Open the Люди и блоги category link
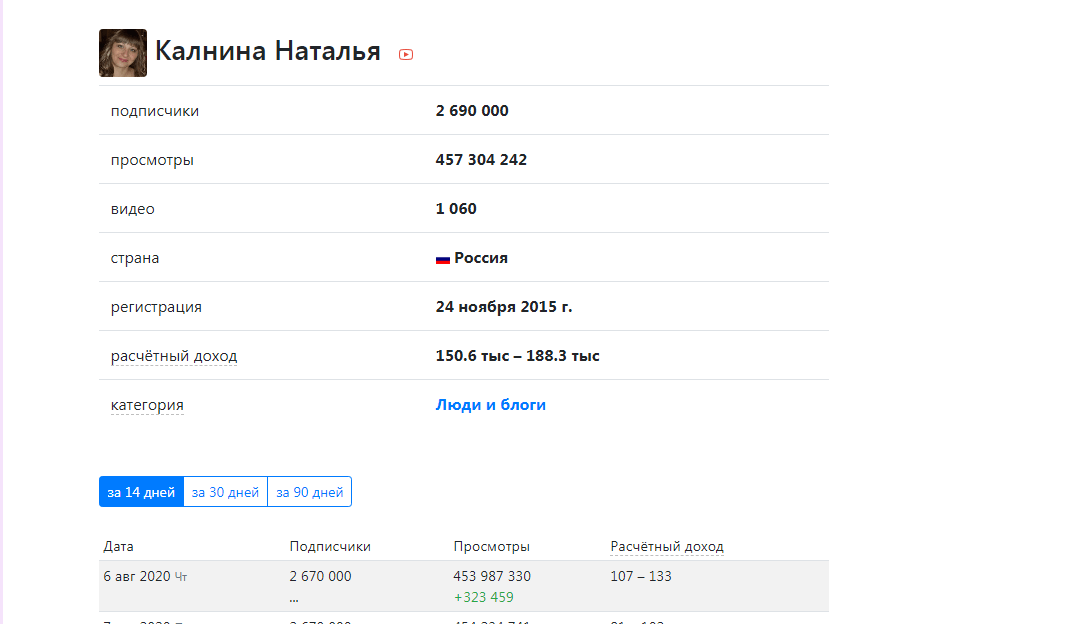This screenshot has height=624, width=1075. pyautogui.click(x=490, y=405)
